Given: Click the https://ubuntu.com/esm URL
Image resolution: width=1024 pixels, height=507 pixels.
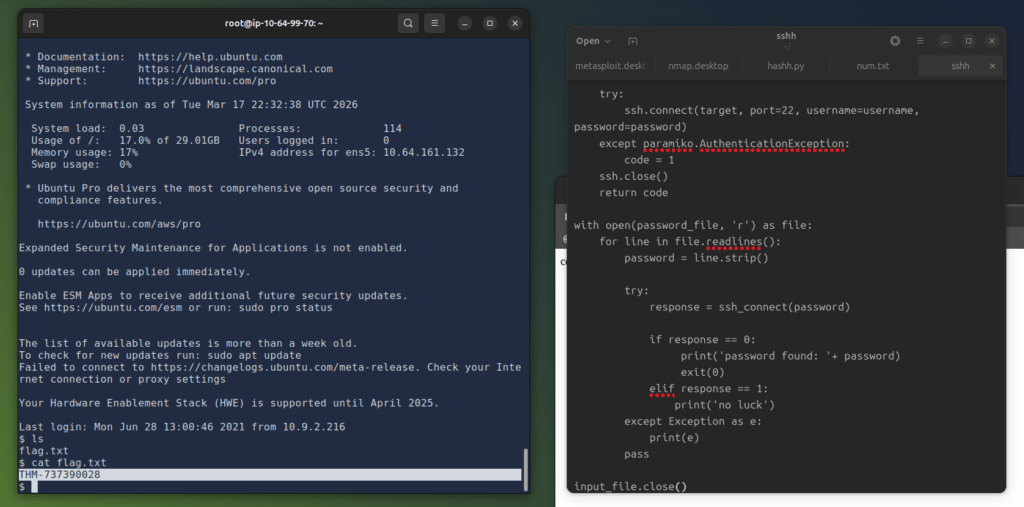Looking at the screenshot, I should click(113, 308).
